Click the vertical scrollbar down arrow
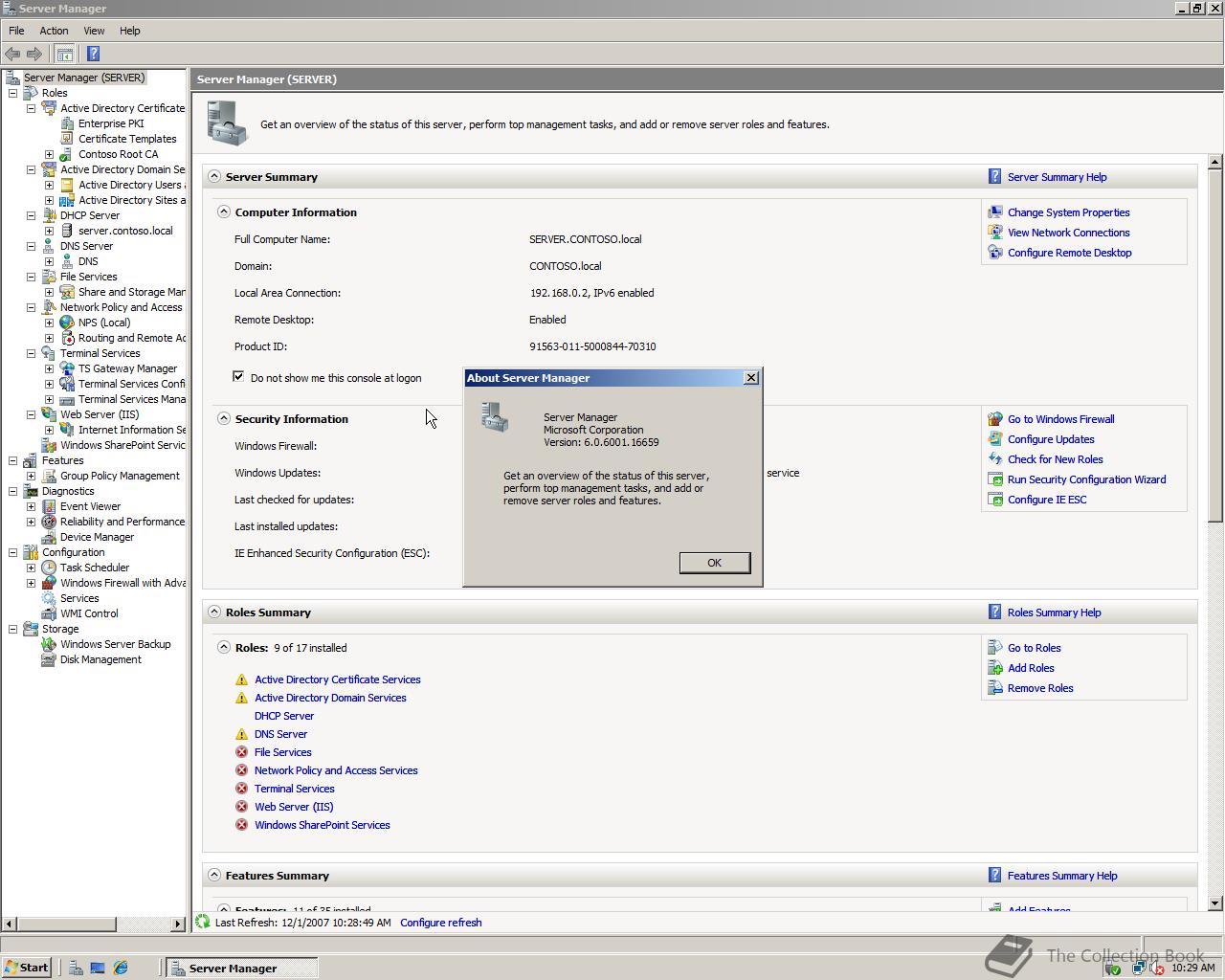Viewport: 1225px width, 980px height. (1214, 902)
